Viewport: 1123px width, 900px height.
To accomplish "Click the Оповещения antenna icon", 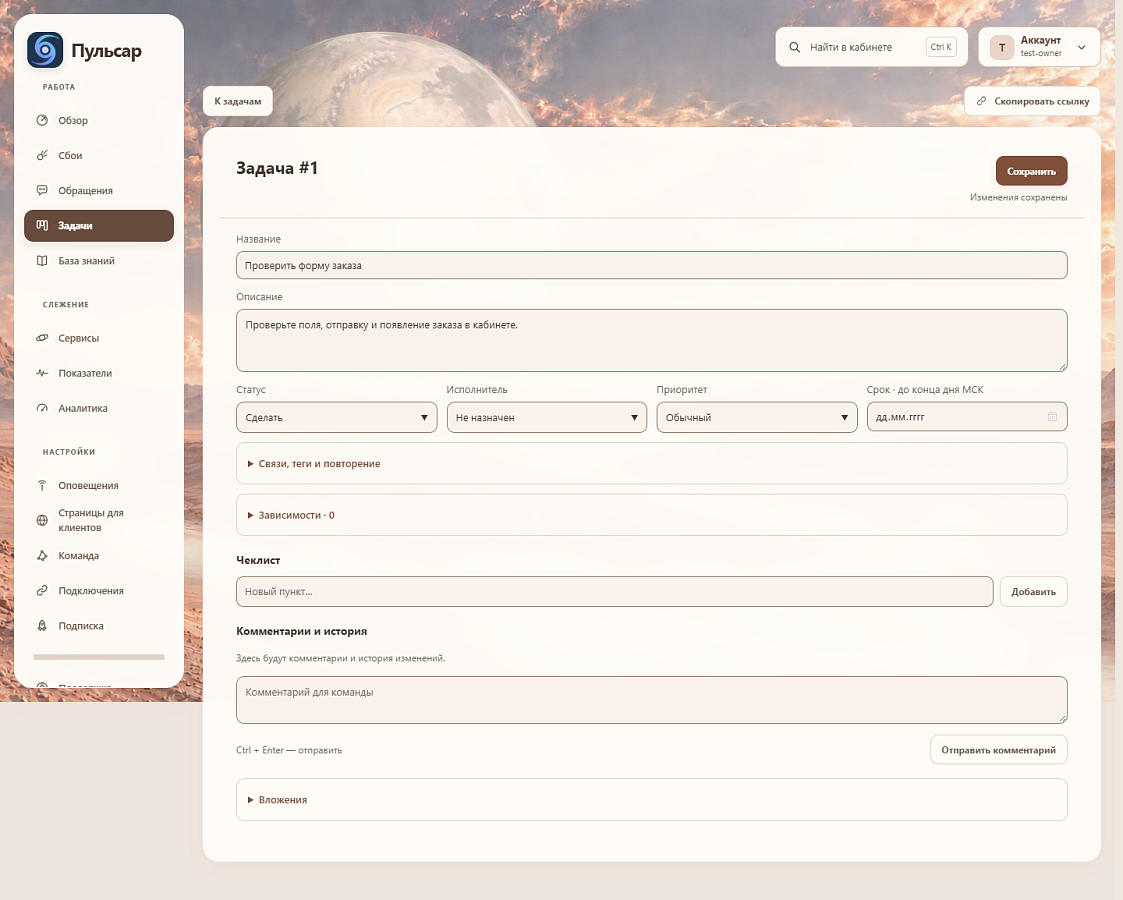I will point(42,485).
